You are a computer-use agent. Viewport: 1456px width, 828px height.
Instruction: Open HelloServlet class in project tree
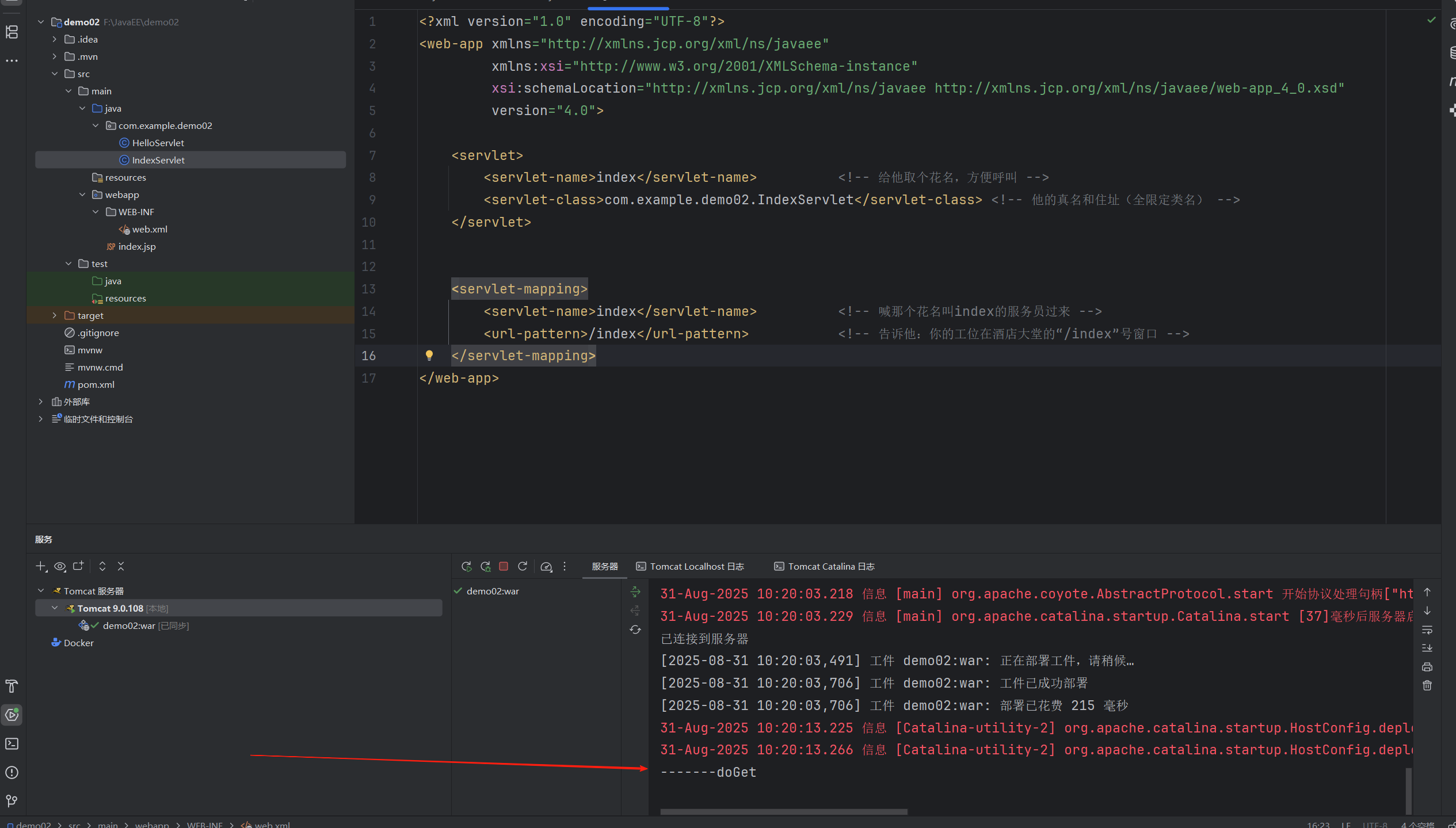click(158, 143)
